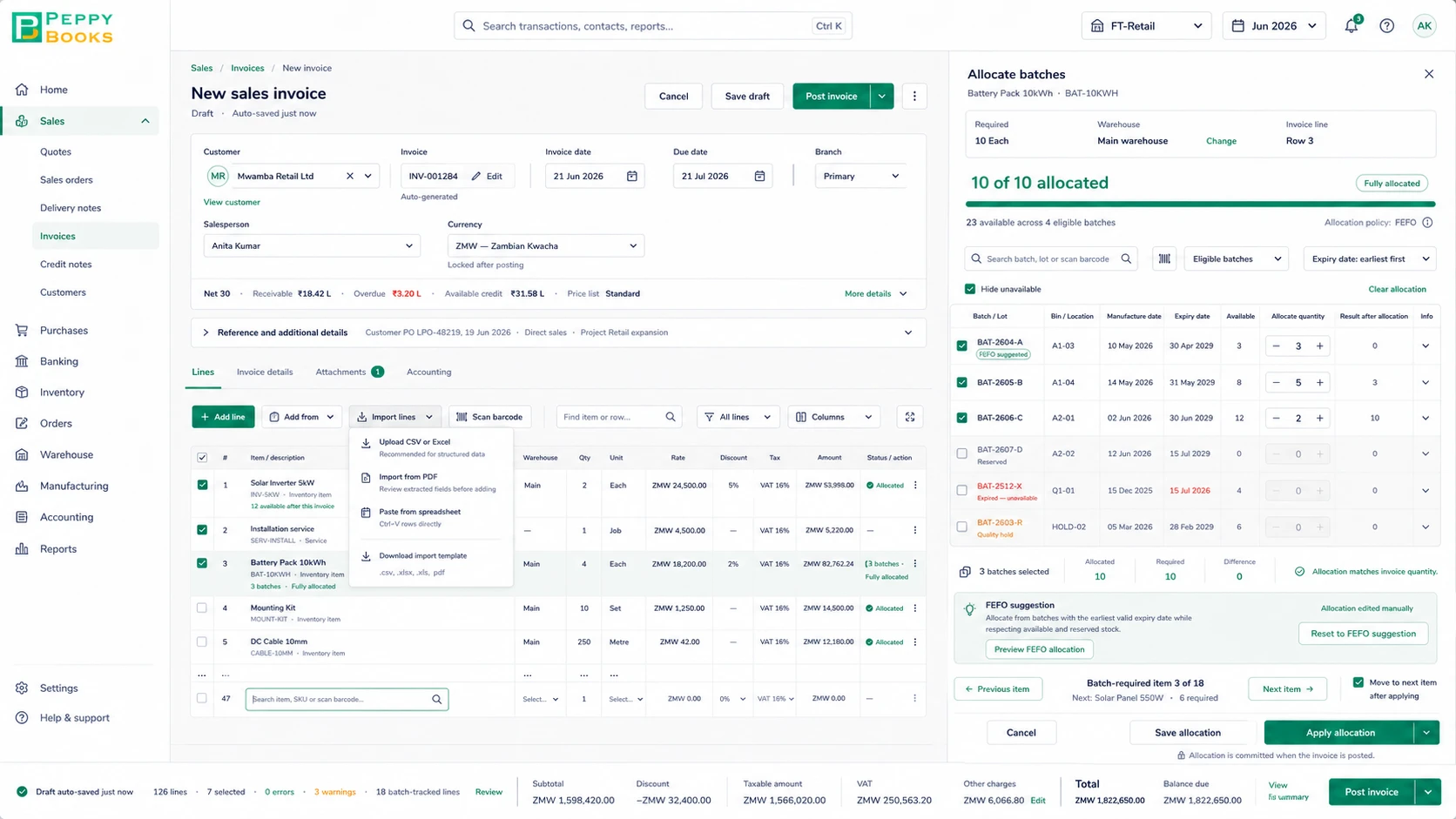Image resolution: width=1456 pixels, height=819 pixels.
Task: Open row actions for Mounting Kit line
Action: [x=915, y=608]
